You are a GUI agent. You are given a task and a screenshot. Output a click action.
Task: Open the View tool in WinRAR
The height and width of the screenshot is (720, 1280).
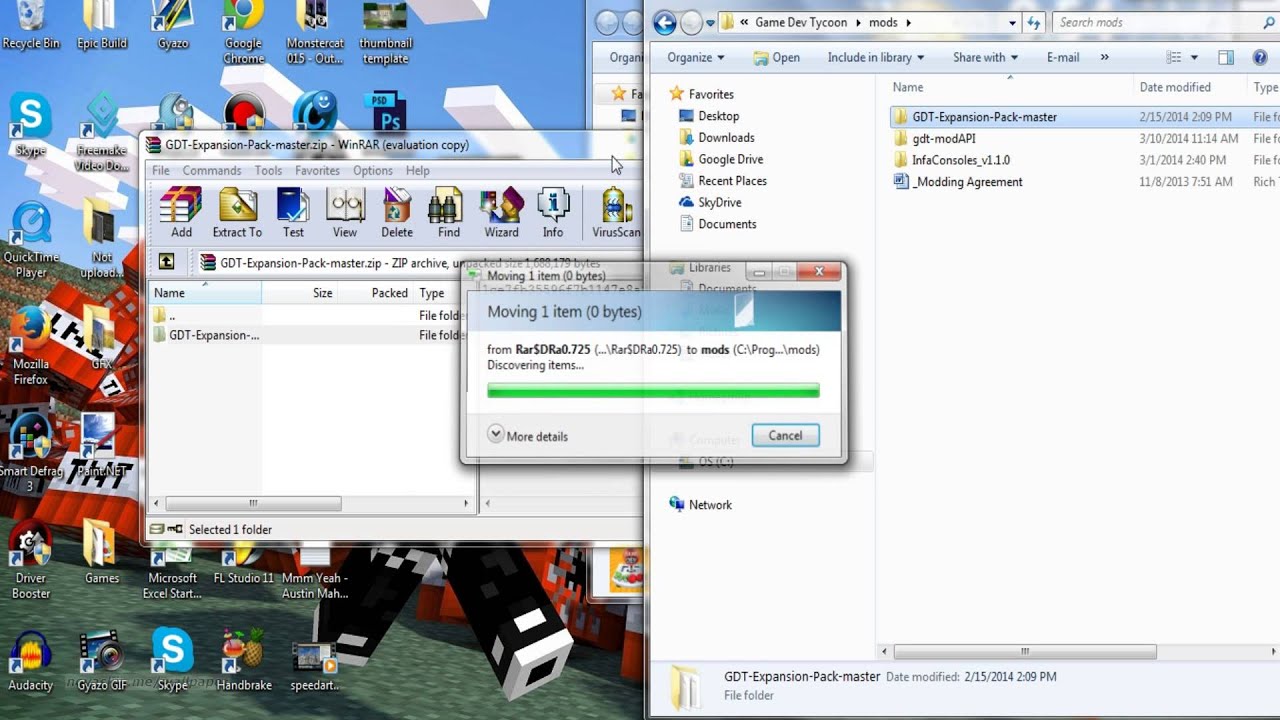[345, 213]
